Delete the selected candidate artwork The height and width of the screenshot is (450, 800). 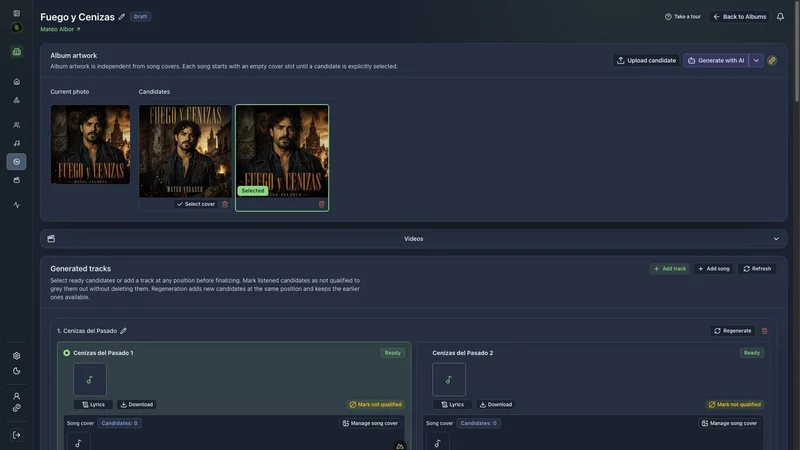[321, 205]
